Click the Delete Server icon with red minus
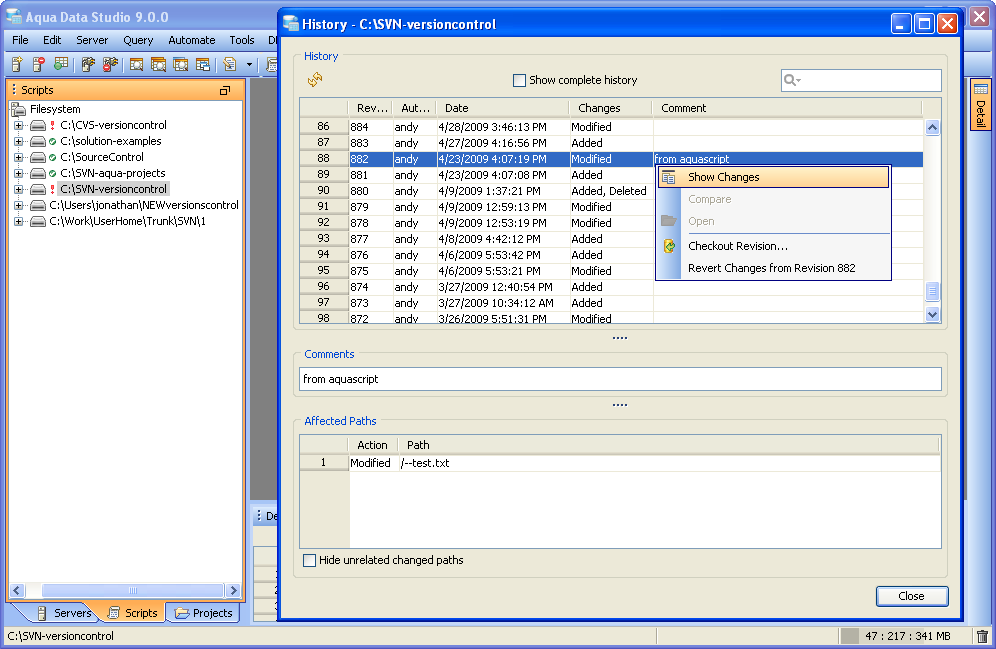The height and width of the screenshot is (649, 996). point(39,64)
